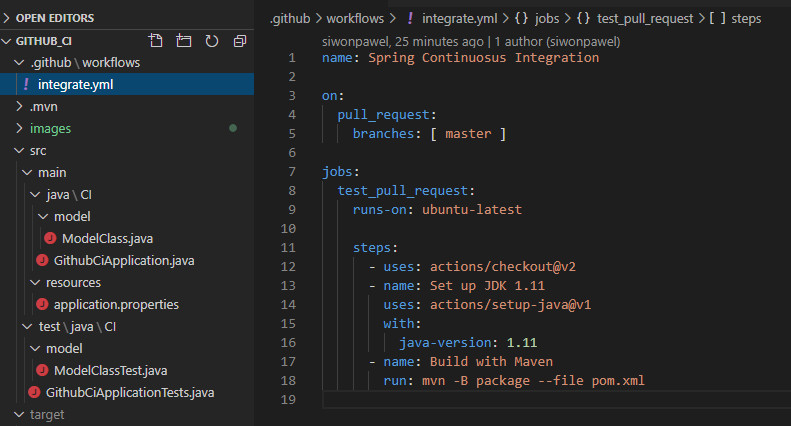Click the Java icon beside ModelClassTest.java

tap(42, 370)
